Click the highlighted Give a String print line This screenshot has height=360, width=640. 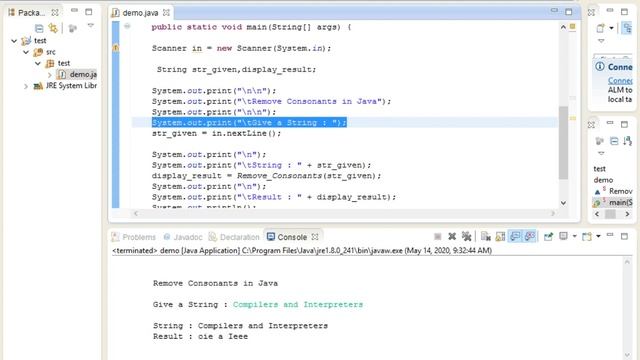click(x=249, y=122)
